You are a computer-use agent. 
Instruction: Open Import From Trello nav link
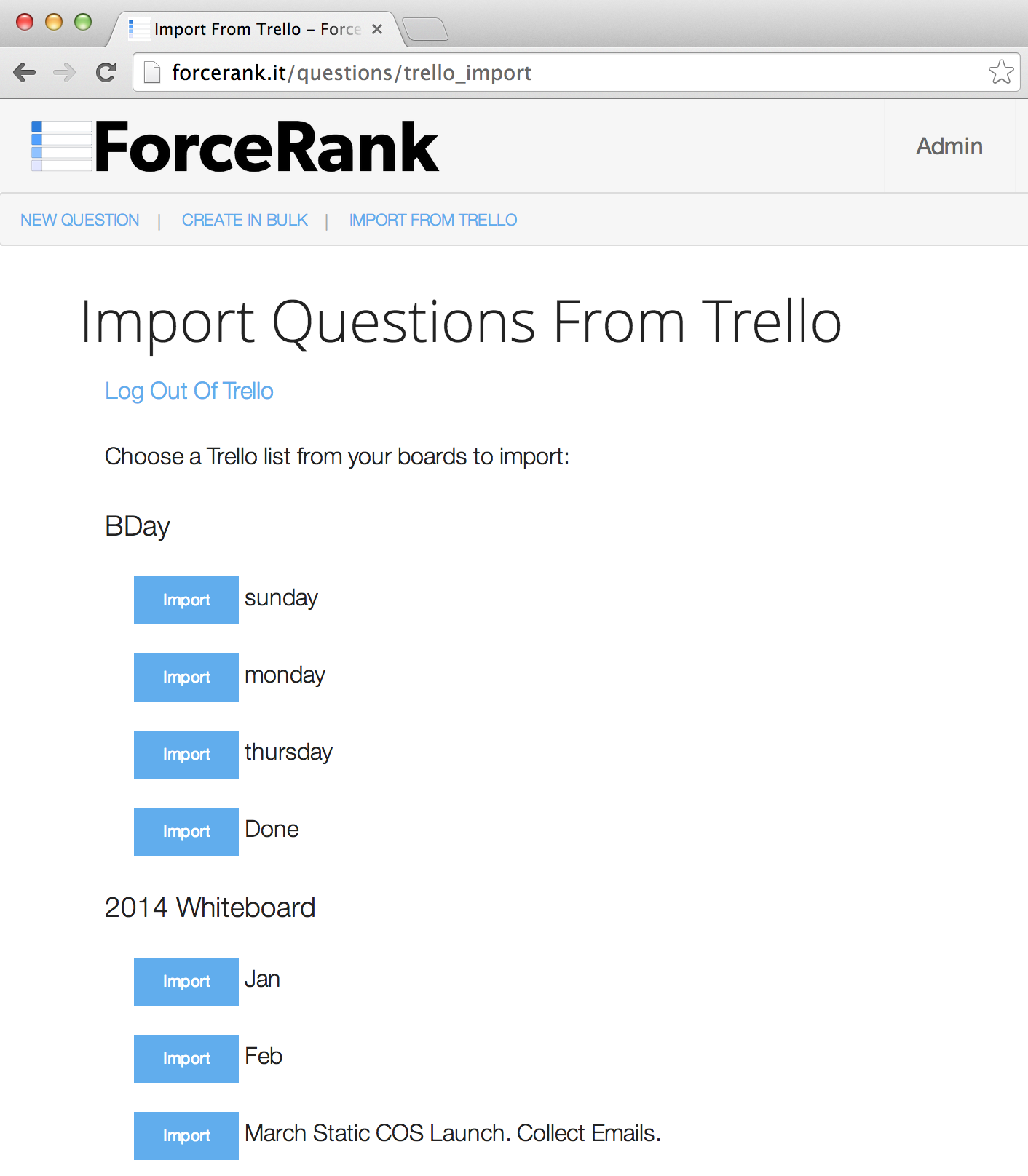pyautogui.click(x=433, y=220)
